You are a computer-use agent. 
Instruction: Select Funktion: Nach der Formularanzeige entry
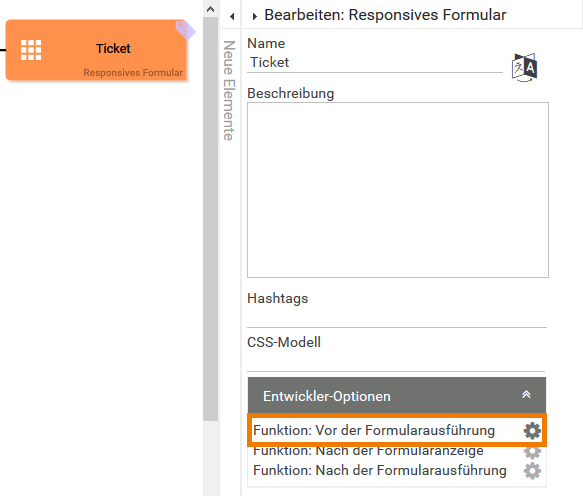pos(368,451)
